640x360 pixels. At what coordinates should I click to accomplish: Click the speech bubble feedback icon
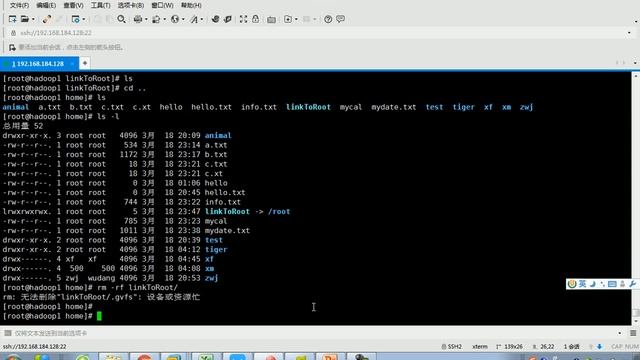click(340, 19)
